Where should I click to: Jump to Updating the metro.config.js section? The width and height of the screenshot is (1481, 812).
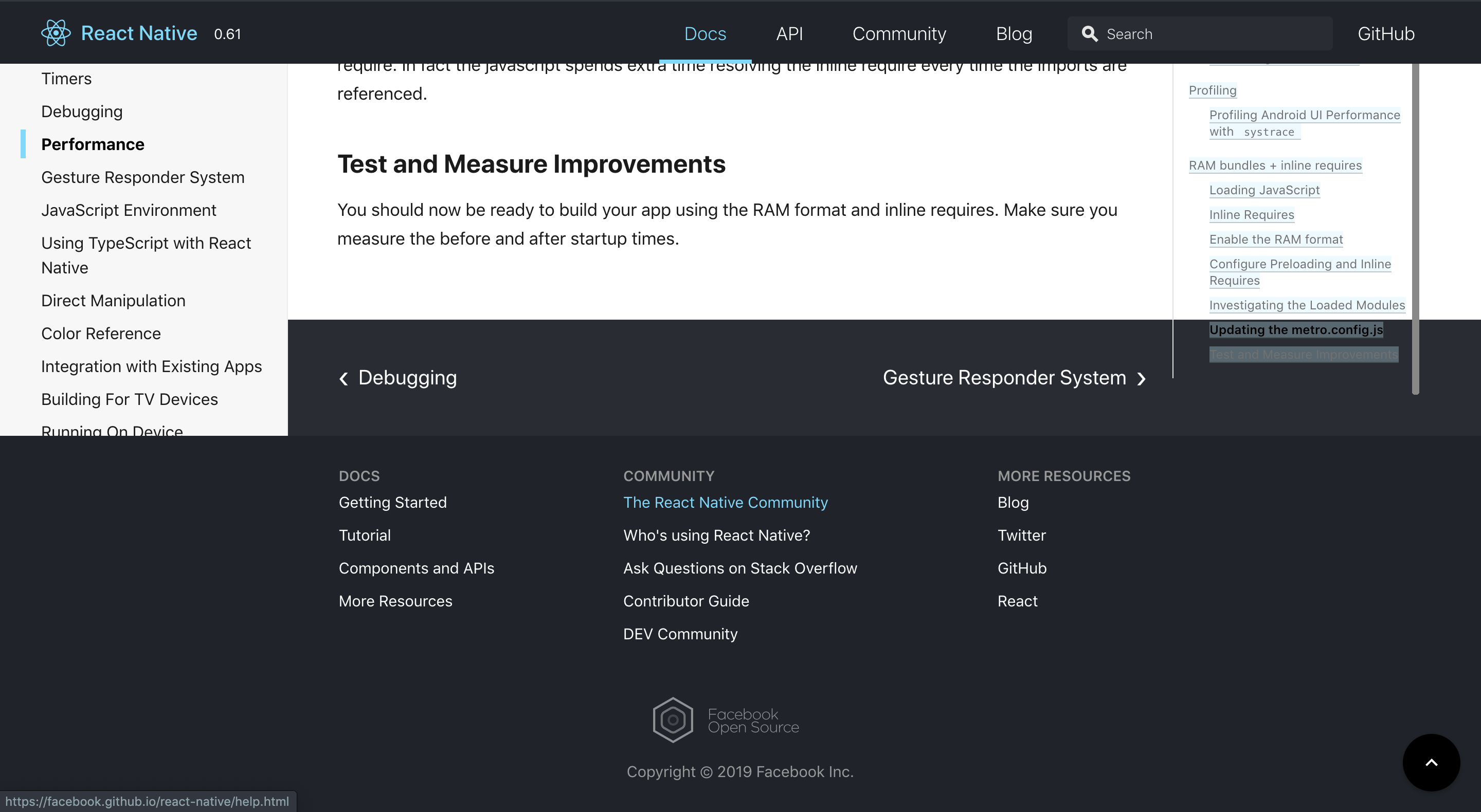1296,330
